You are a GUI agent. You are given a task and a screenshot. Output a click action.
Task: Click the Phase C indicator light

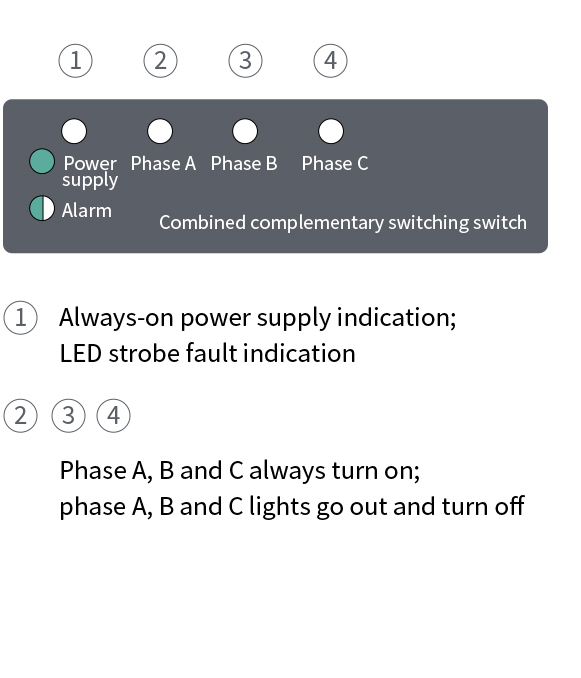(331, 131)
